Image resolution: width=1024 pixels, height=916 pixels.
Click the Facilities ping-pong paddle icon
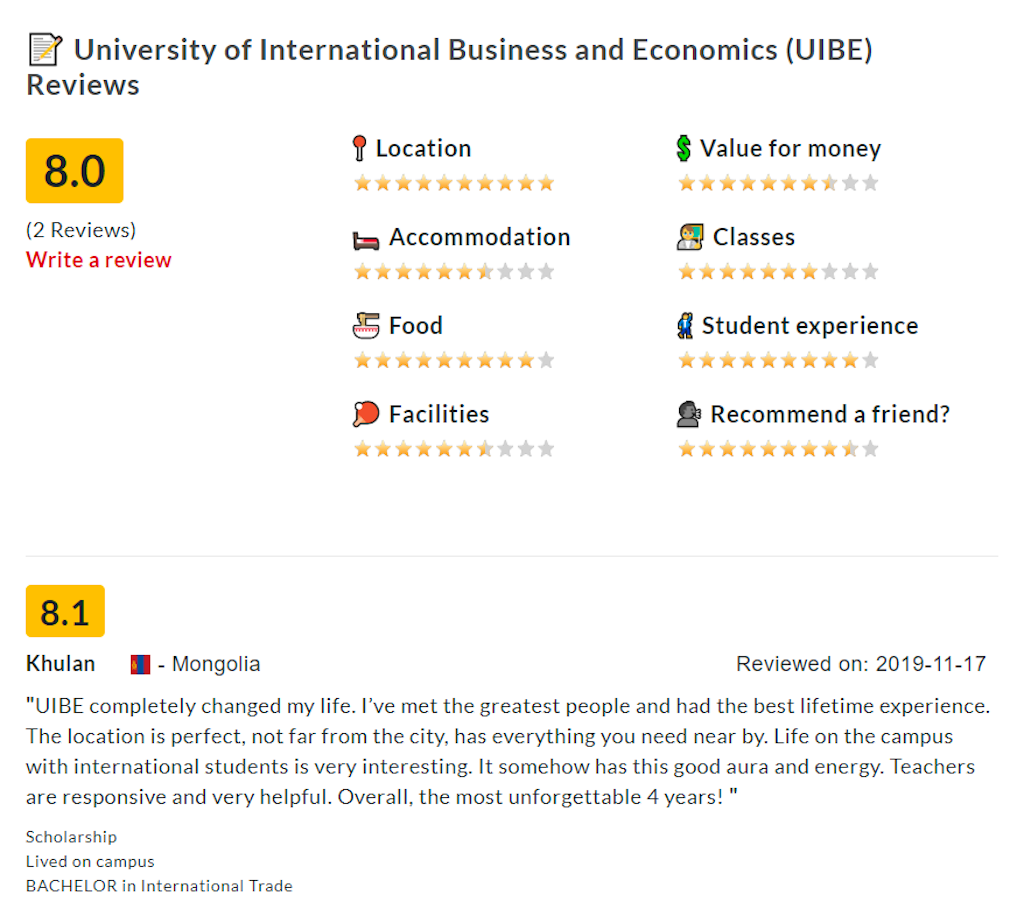point(366,414)
